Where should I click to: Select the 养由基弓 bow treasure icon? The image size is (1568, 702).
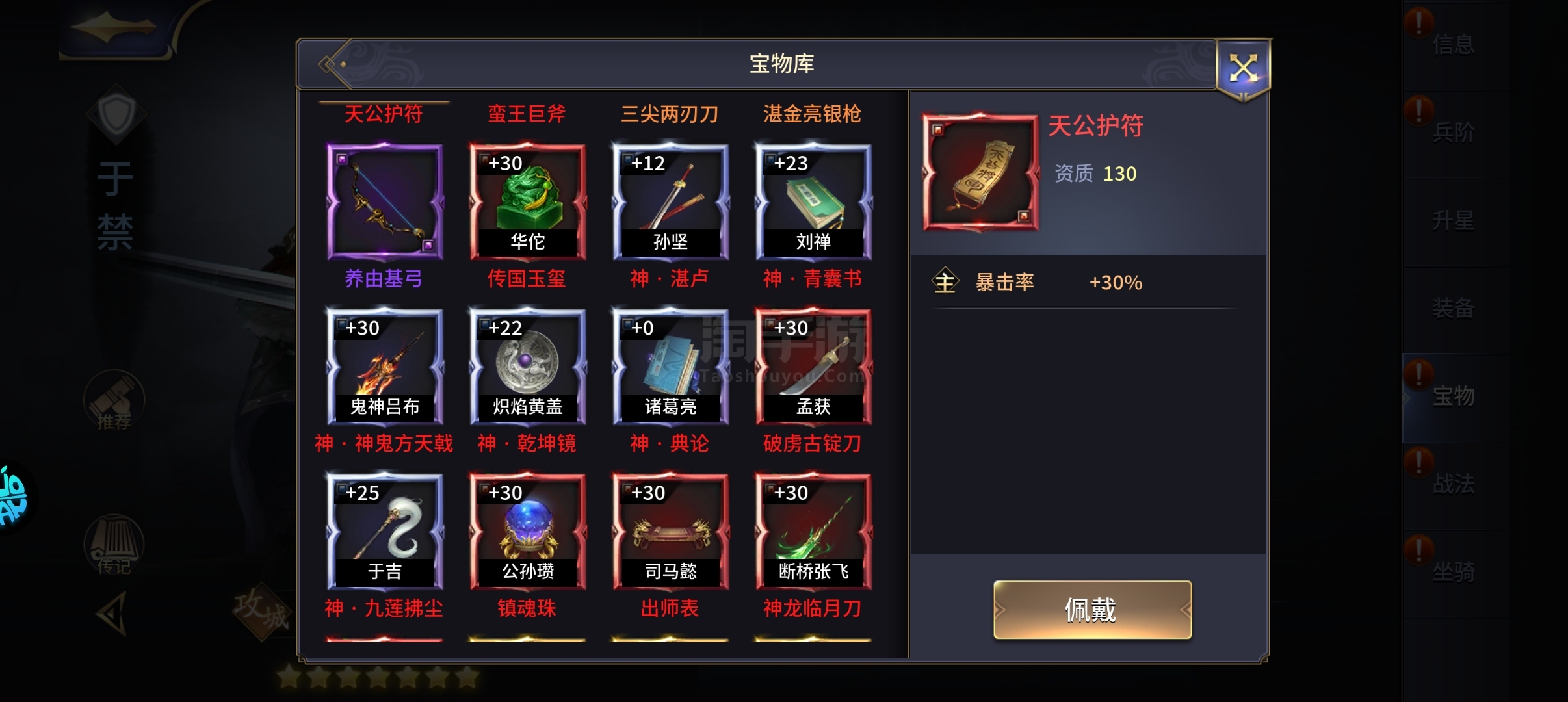point(385,202)
